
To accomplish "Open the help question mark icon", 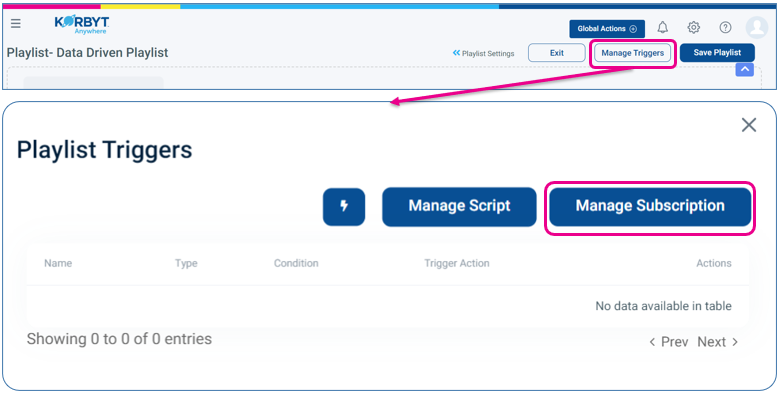I will 725,27.
